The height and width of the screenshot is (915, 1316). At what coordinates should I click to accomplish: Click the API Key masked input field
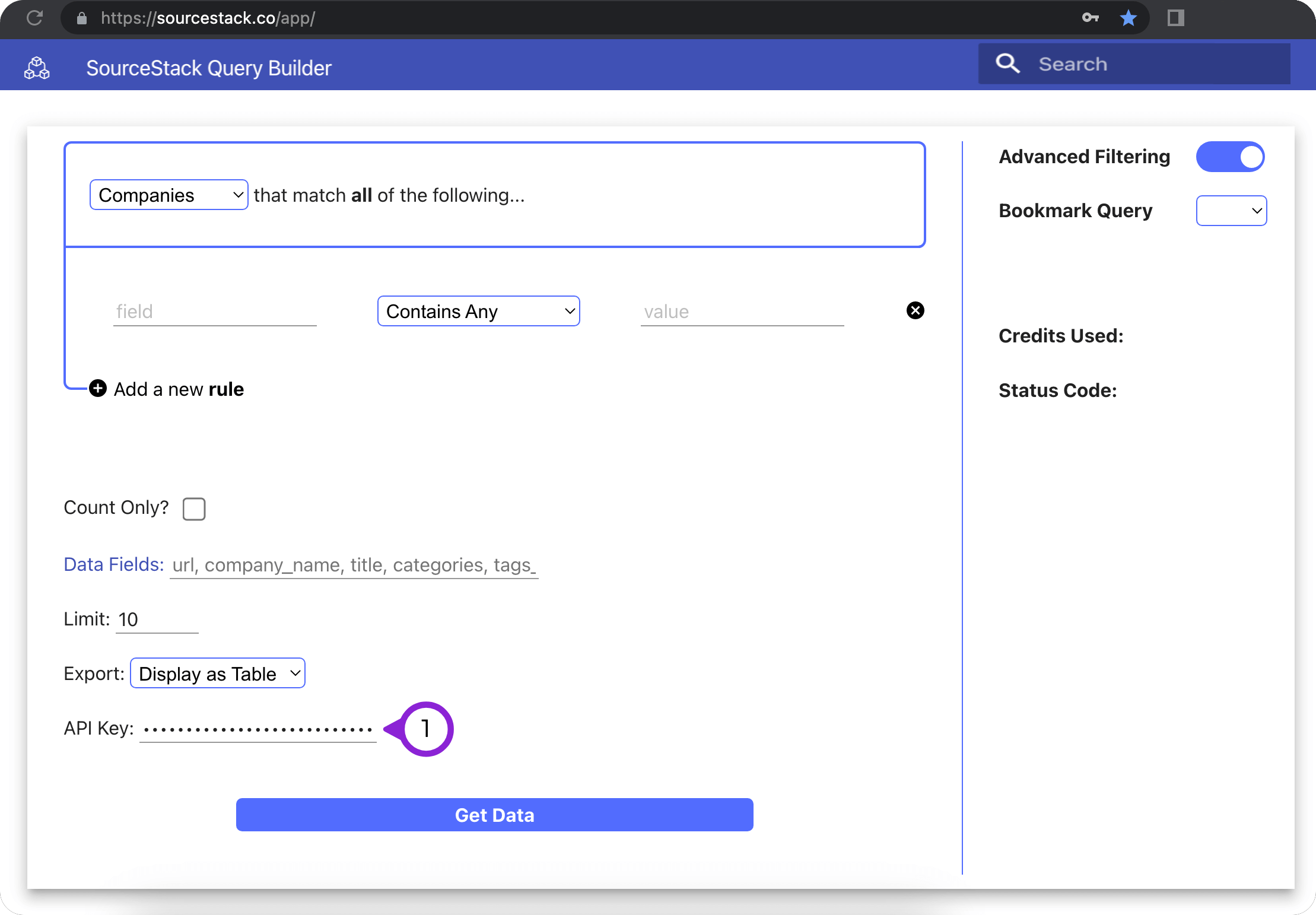pos(256,728)
